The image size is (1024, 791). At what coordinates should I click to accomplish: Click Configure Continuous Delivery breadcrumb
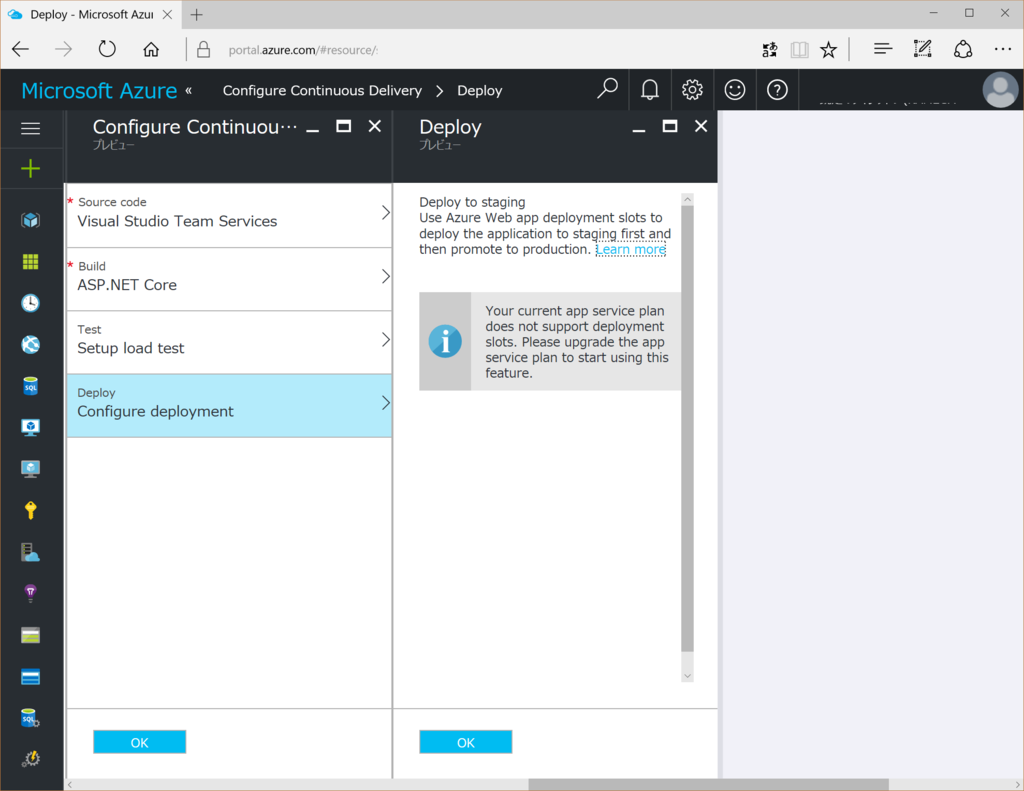323,90
